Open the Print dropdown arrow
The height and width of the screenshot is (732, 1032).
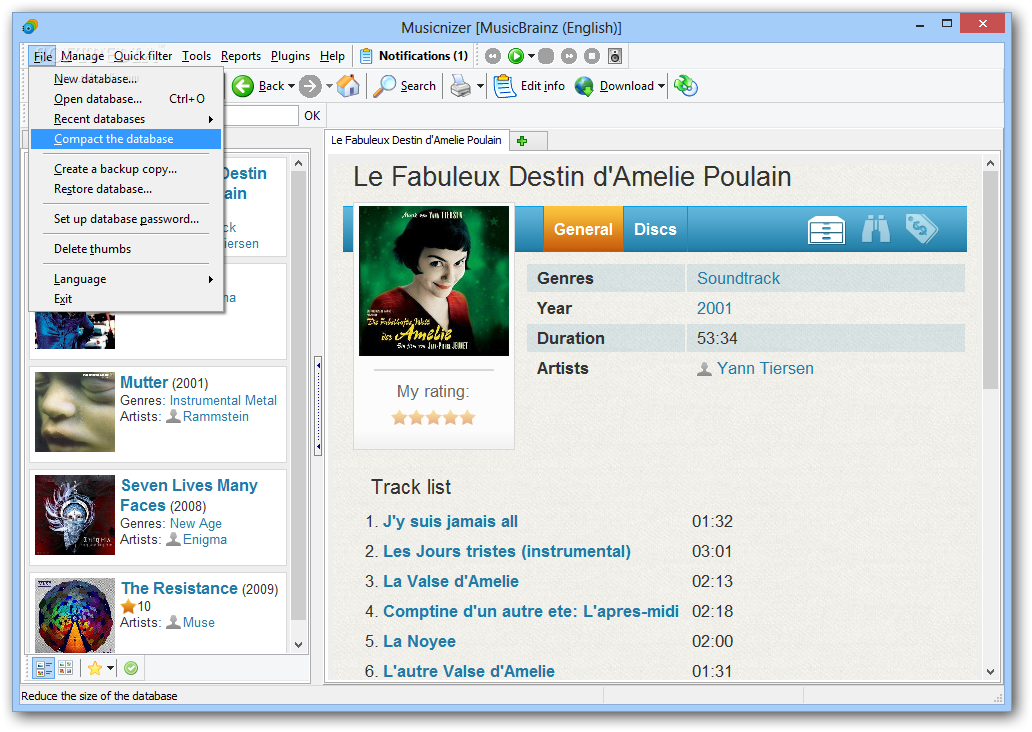480,86
